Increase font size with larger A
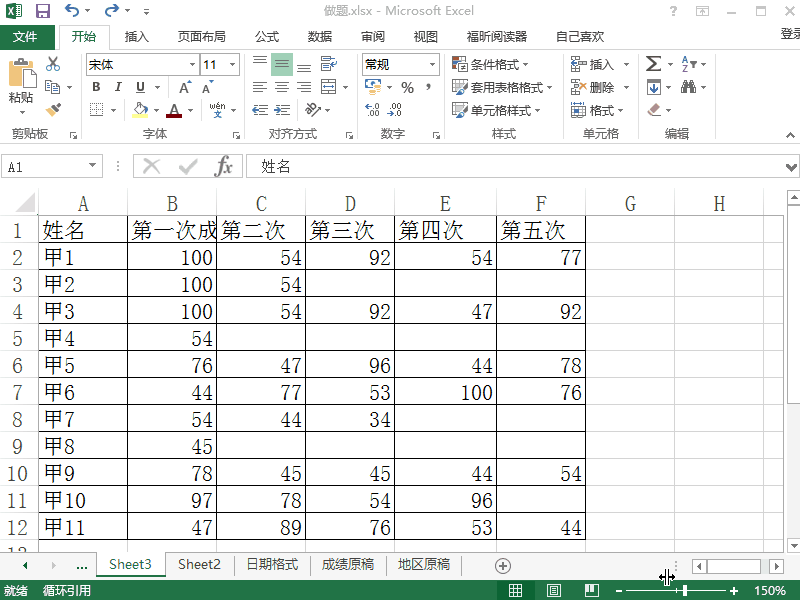The width and height of the screenshot is (800, 600). tap(185, 87)
